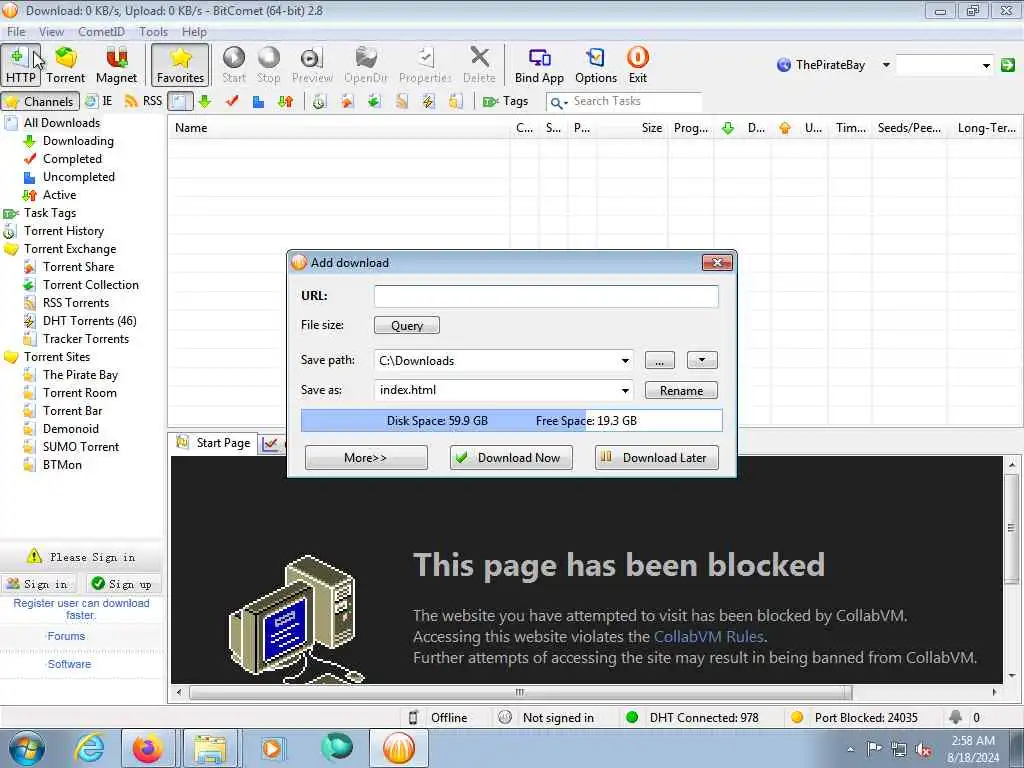
Task: Open the Software link
Action: (69, 664)
